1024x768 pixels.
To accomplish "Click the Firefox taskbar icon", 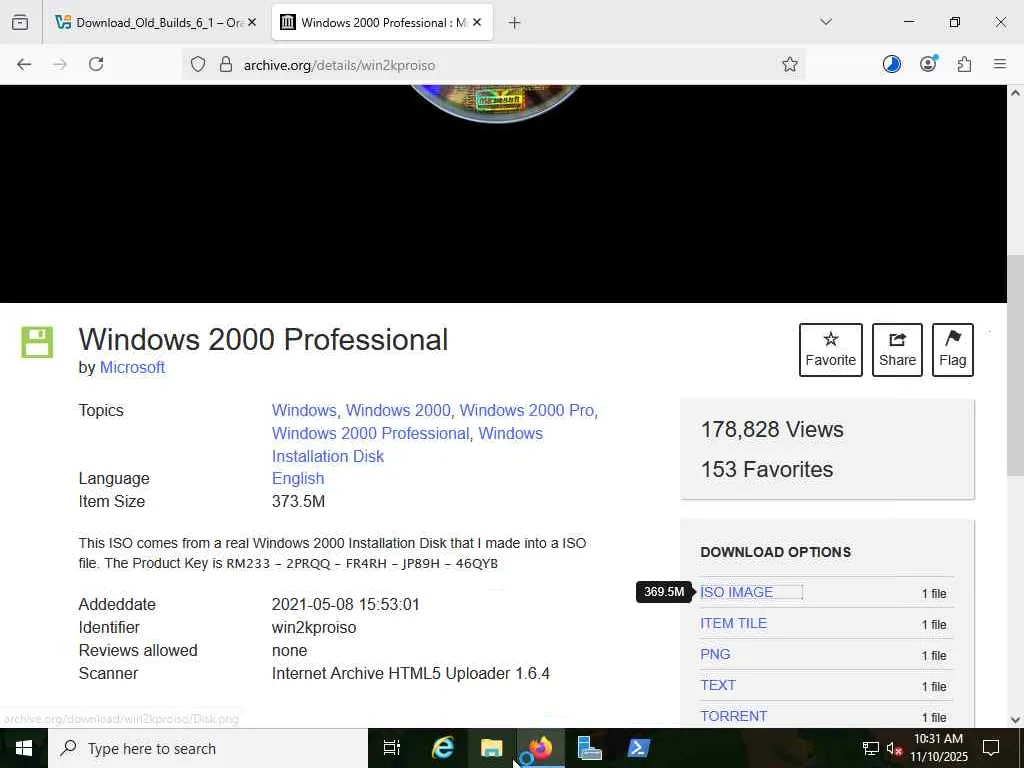I will point(541,748).
